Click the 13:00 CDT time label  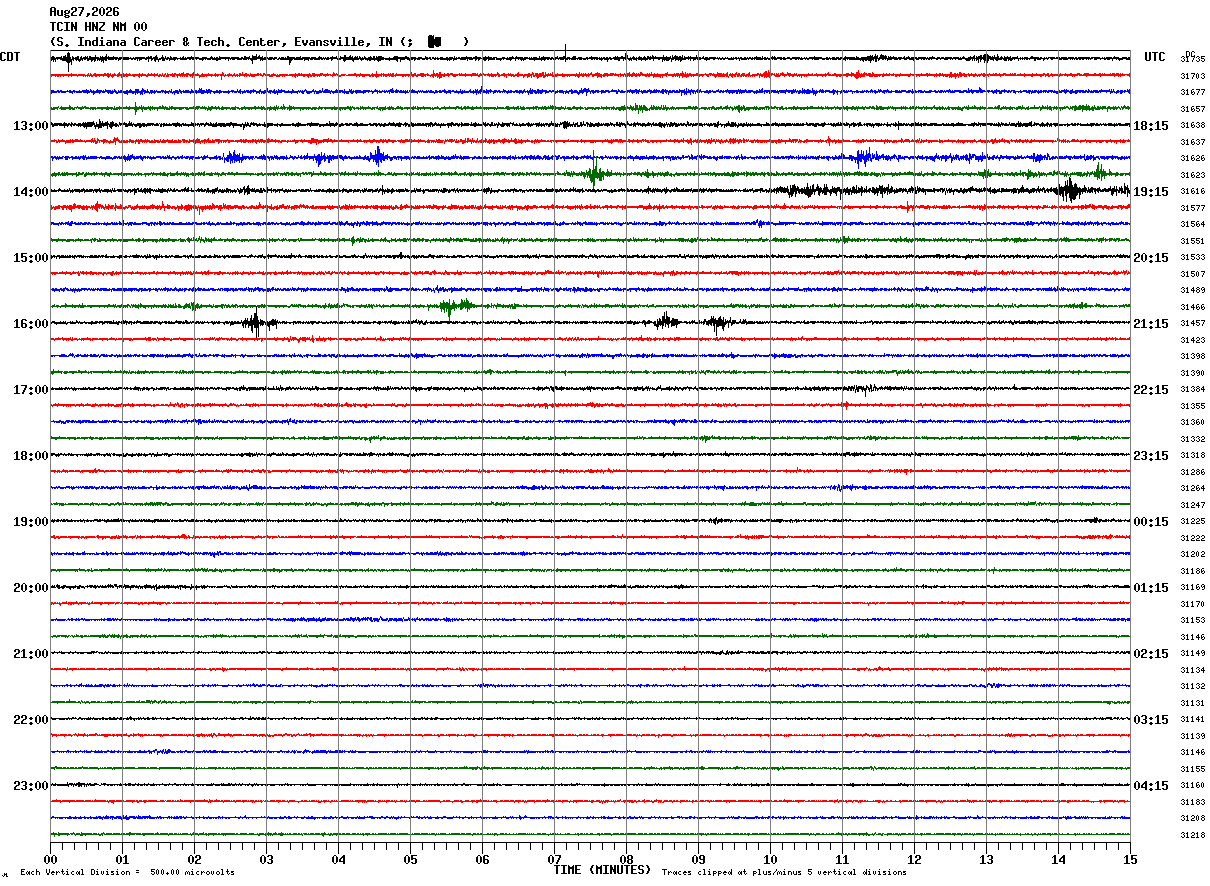coord(30,126)
